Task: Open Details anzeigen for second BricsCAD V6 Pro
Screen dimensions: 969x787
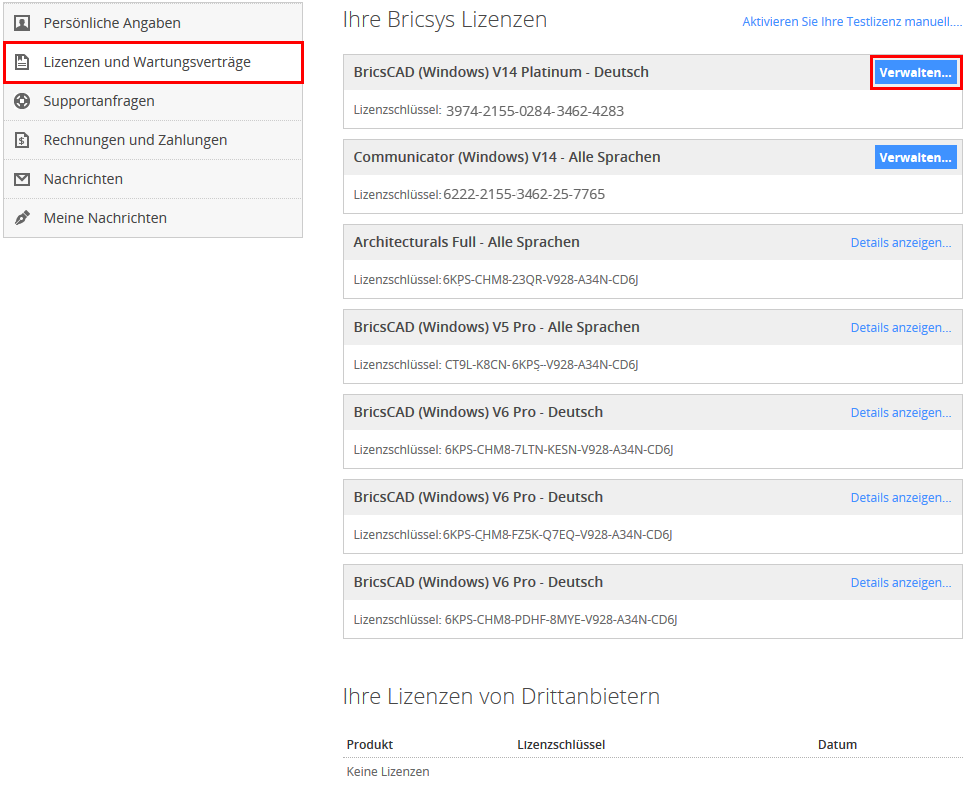Action: click(900, 497)
